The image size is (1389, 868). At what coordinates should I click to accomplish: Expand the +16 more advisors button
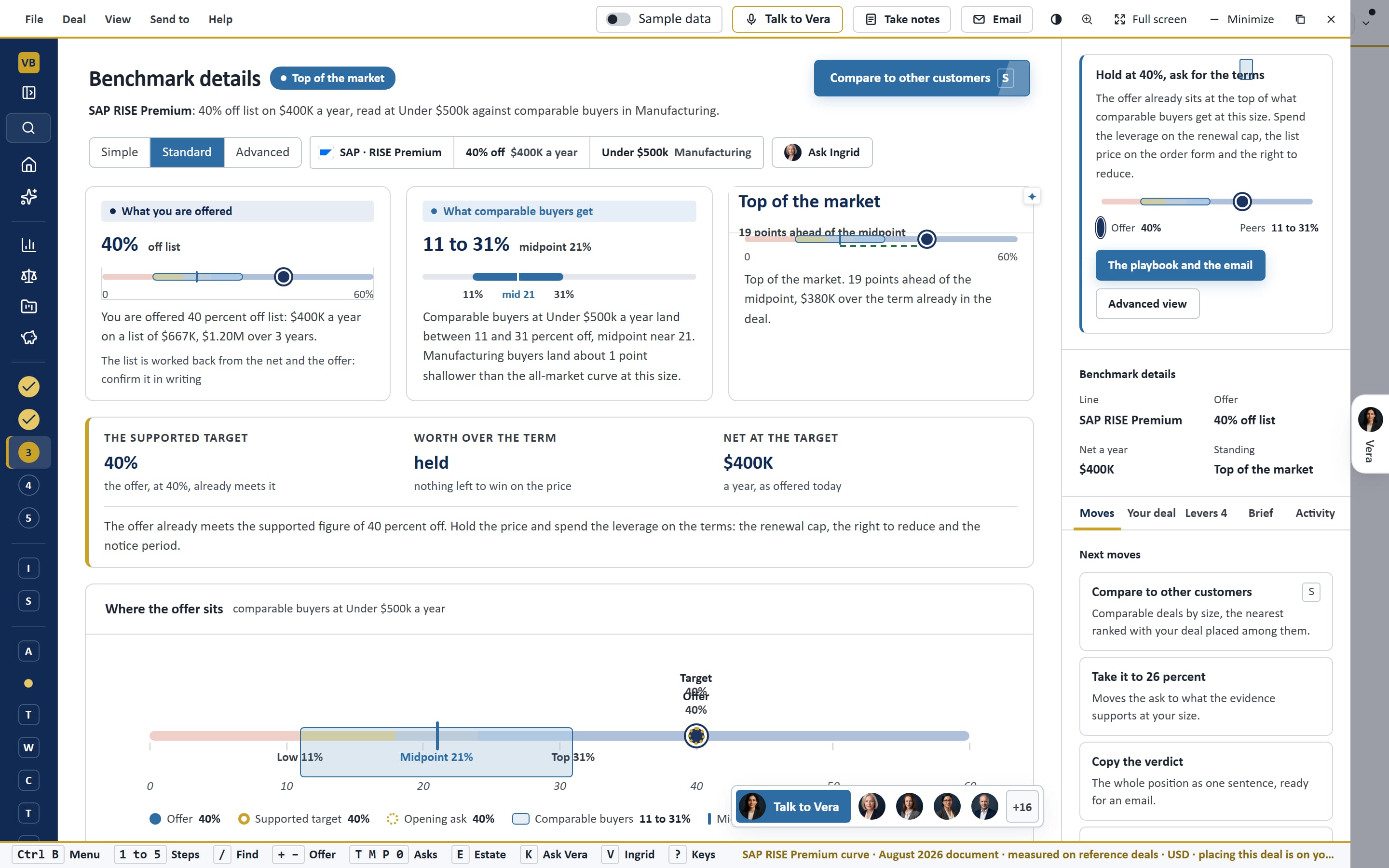pos(1021,807)
